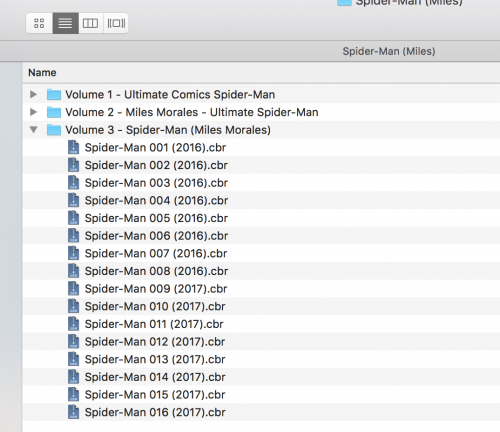The width and height of the screenshot is (500, 432).
Task: Click the Spider-Man 009 (2017).cbr file icon
Action: click(x=73, y=289)
